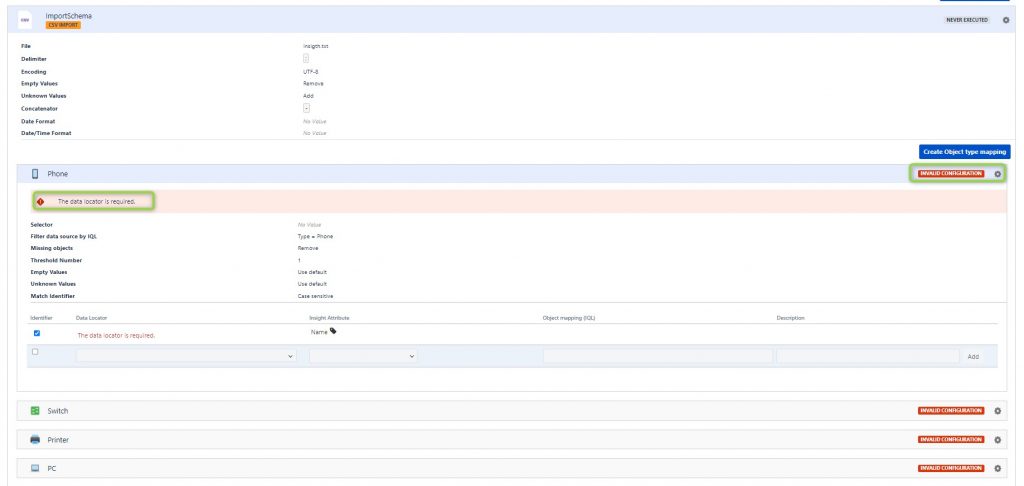The image size is (1024, 486).
Task: Focus the Object mapping (IQL) input field
Action: click(658, 356)
